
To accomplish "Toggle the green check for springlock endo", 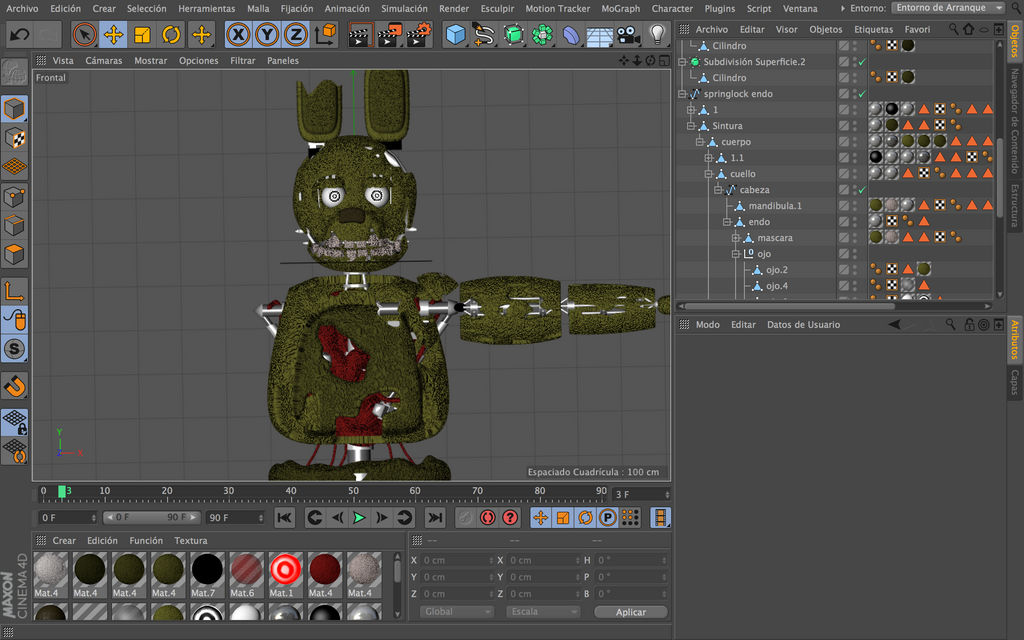I will [862, 94].
